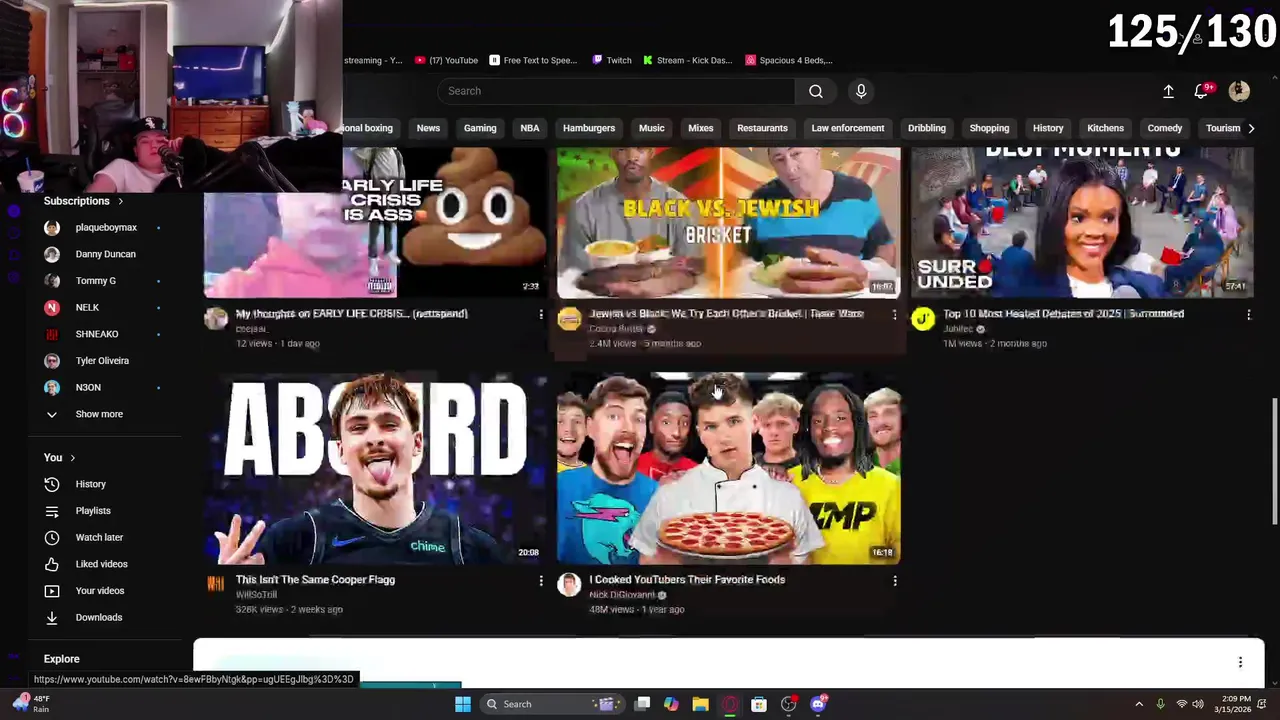Open taskbar clock showing 2:09 PM
Image resolution: width=1280 pixels, height=720 pixels.
click(x=1235, y=704)
